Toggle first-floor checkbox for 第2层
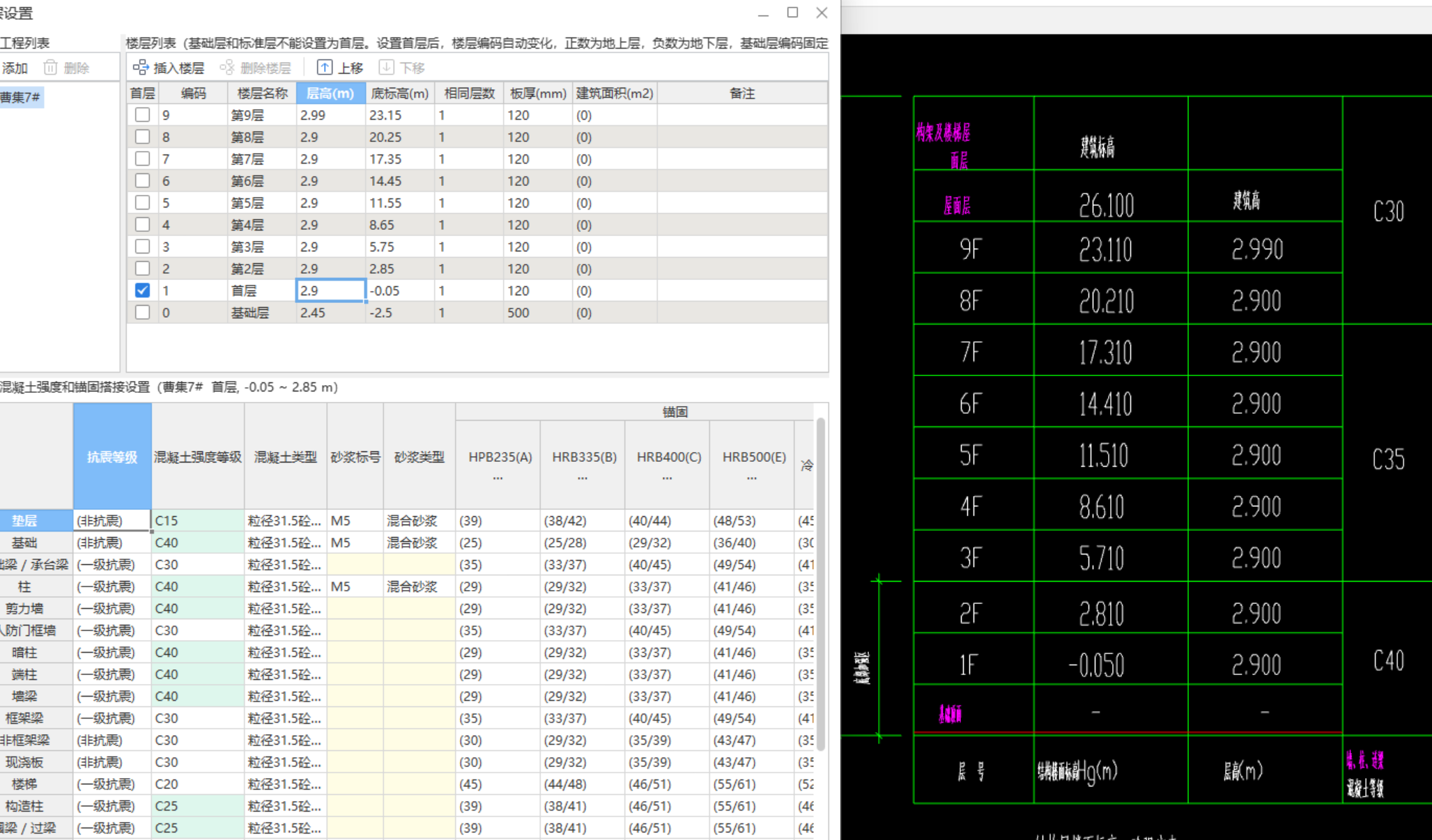 [x=142, y=269]
